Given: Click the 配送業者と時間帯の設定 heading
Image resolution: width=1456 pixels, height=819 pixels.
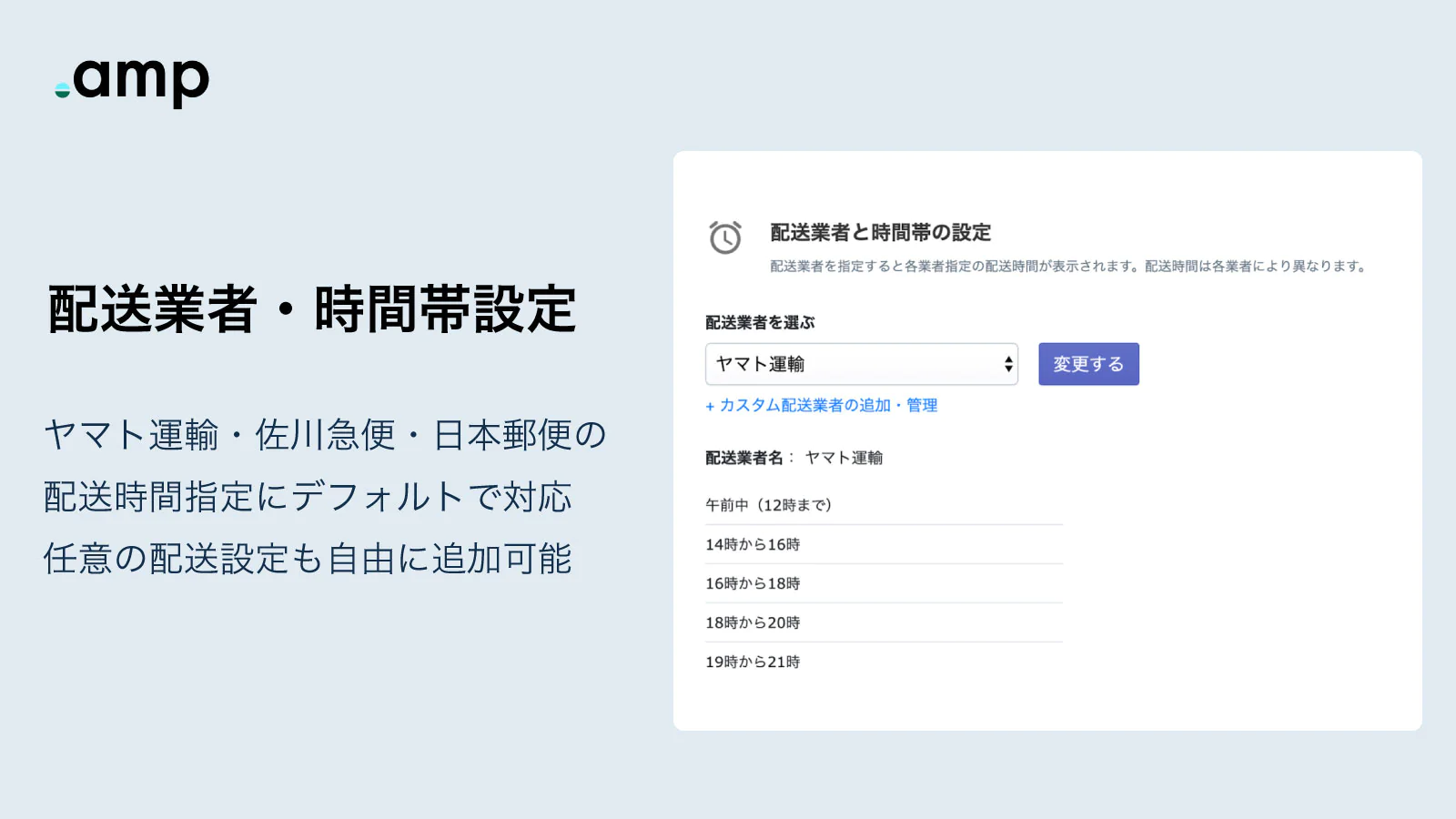Looking at the screenshot, I should tap(880, 233).
